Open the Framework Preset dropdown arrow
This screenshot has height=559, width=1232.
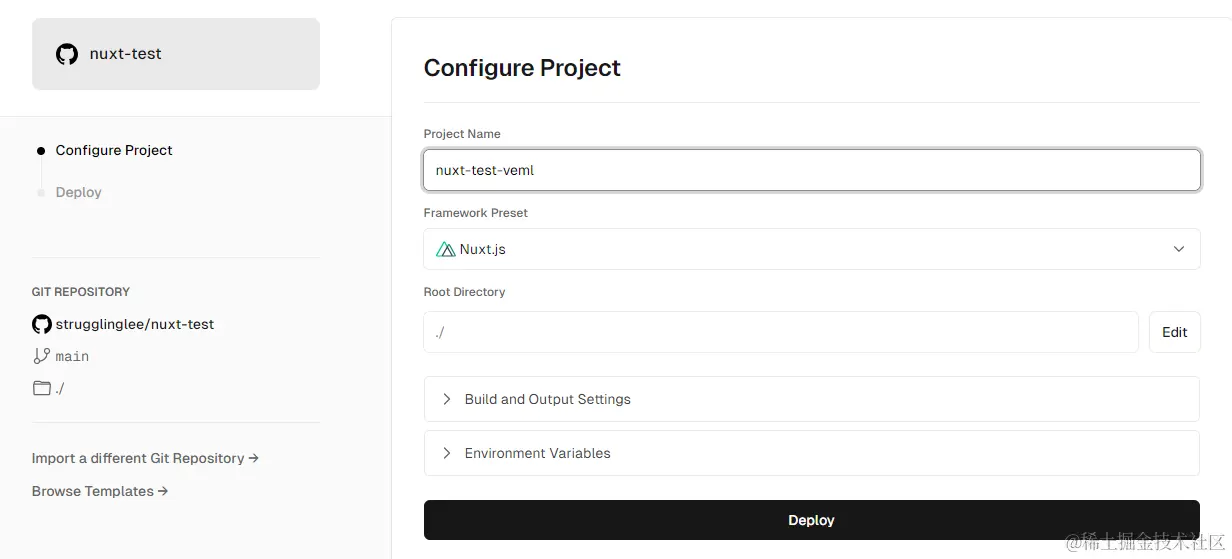[x=1178, y=249]
